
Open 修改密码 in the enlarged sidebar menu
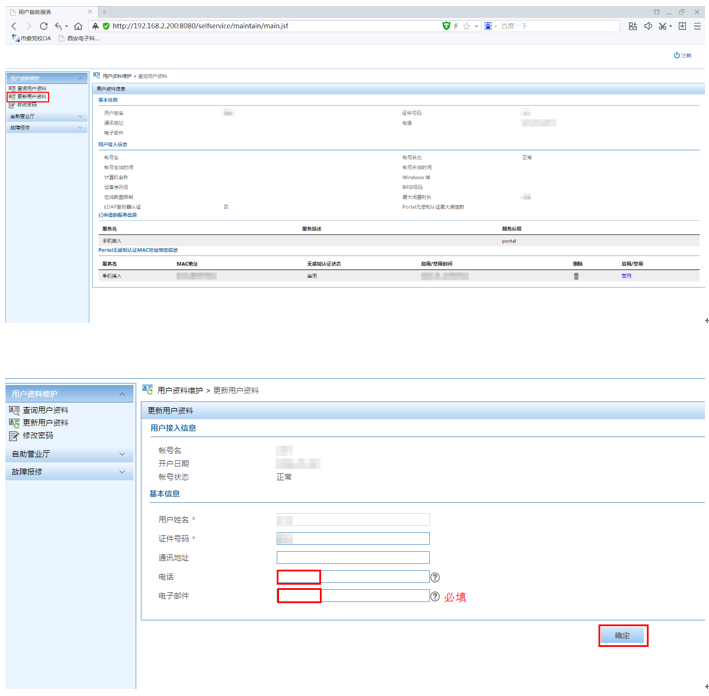tap(38, 436)
